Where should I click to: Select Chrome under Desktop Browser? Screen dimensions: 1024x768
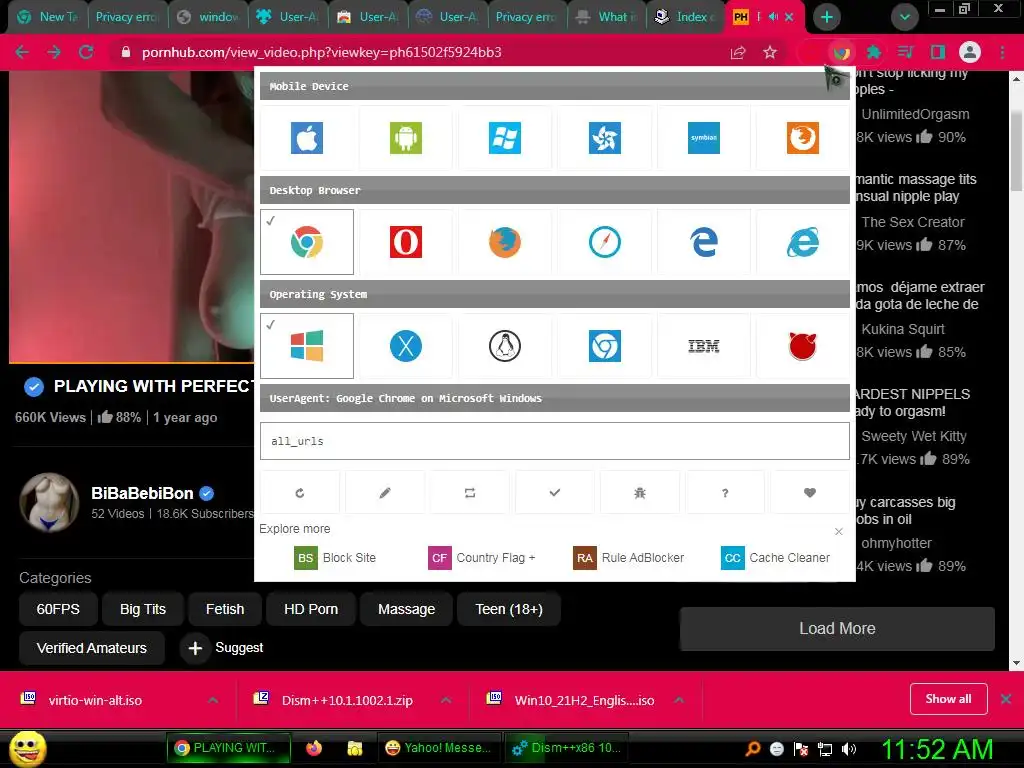tap(307, 242)
